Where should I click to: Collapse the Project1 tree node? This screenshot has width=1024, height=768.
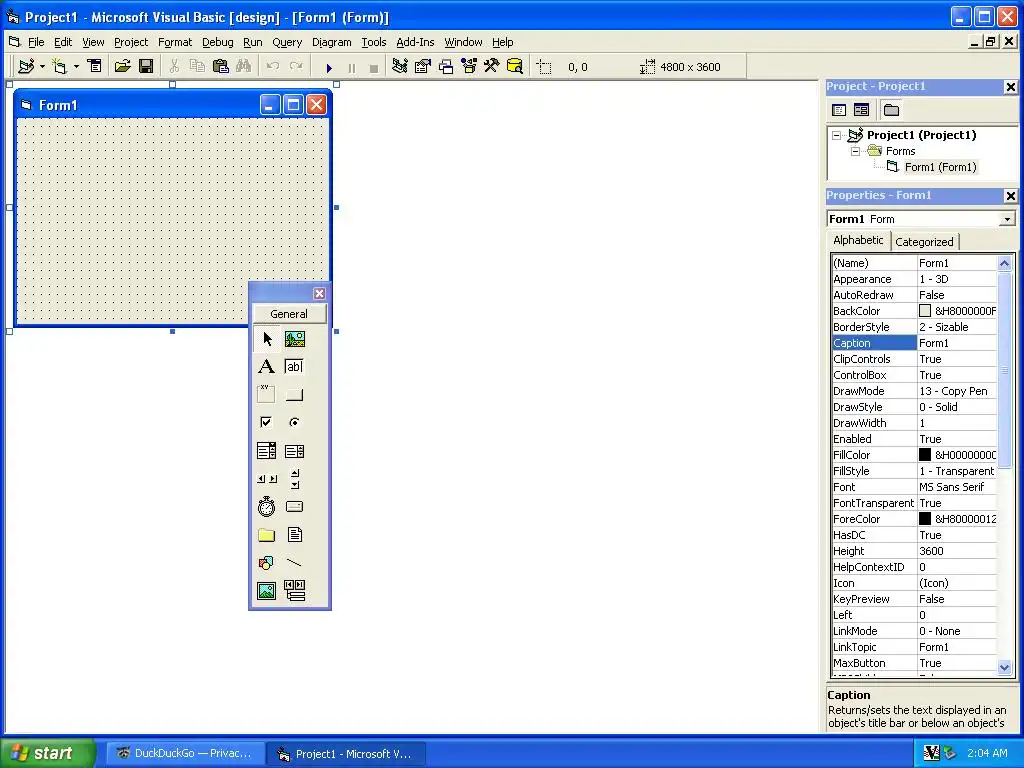tap(836, 135)
